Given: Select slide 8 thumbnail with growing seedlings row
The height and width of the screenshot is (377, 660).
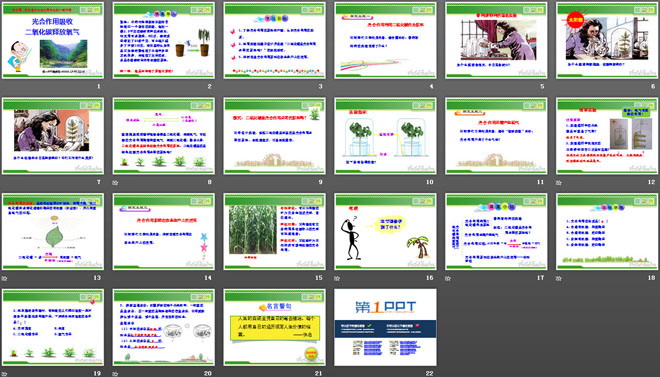Looking at the screenshot, I should [x=164, y=136].
